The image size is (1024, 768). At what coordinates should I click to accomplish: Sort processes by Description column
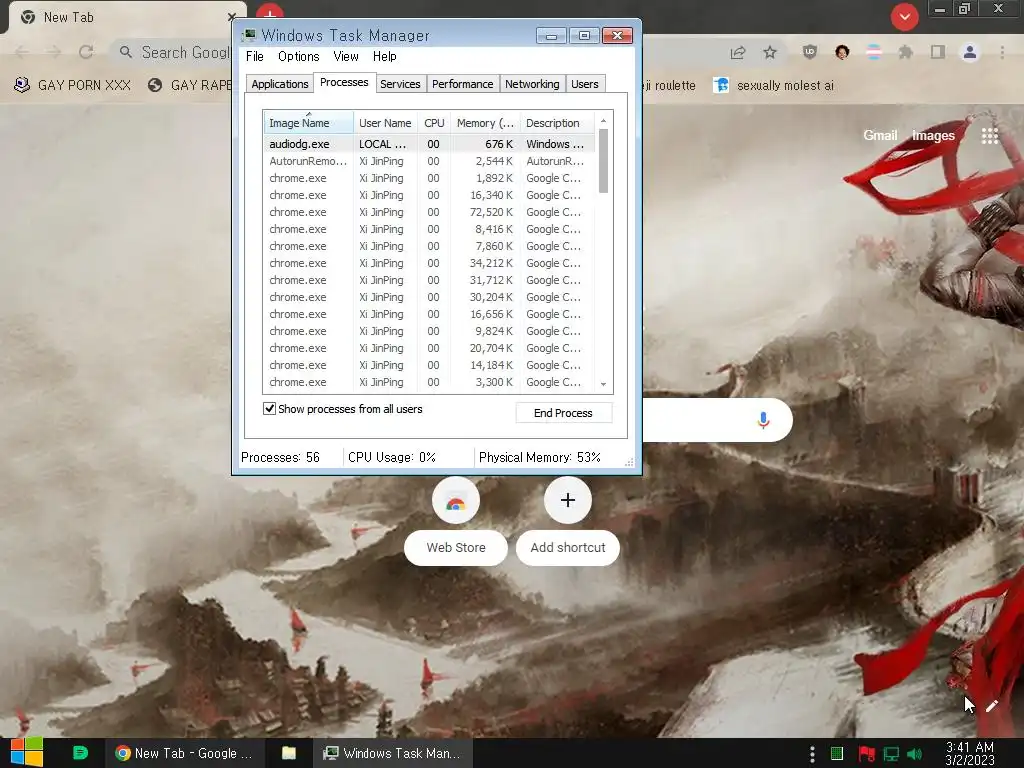[x=557, y=123]
